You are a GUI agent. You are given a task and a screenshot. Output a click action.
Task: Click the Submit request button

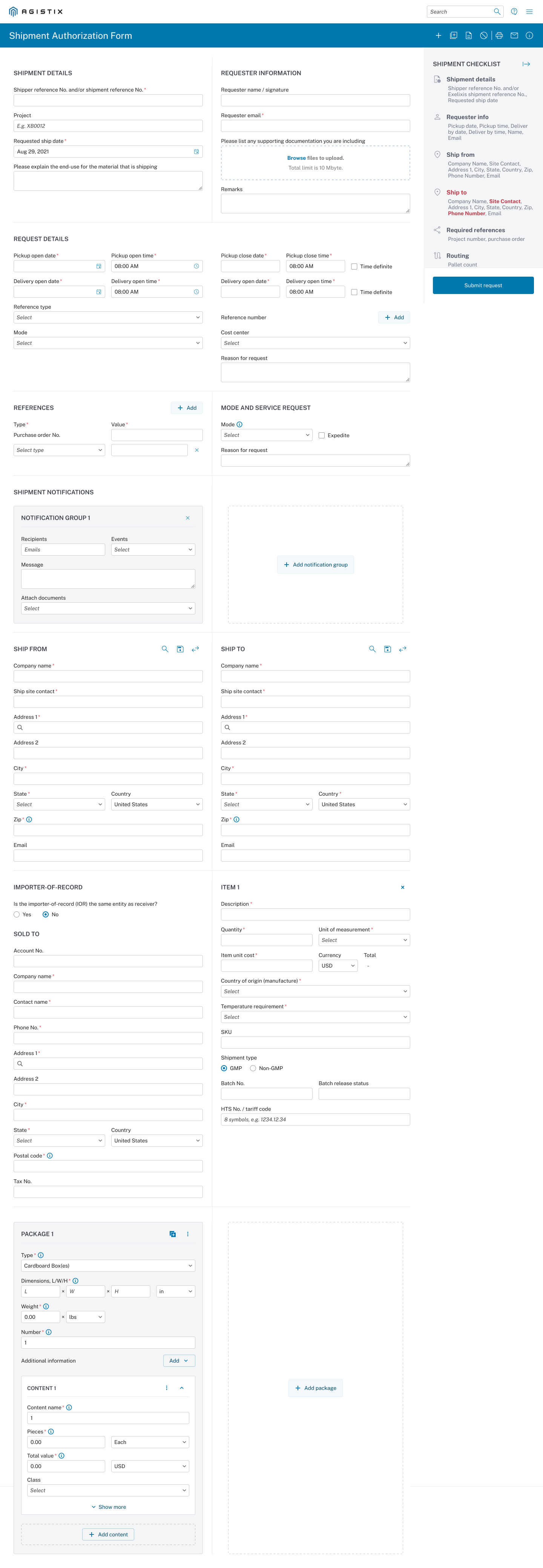coord(483,285)
